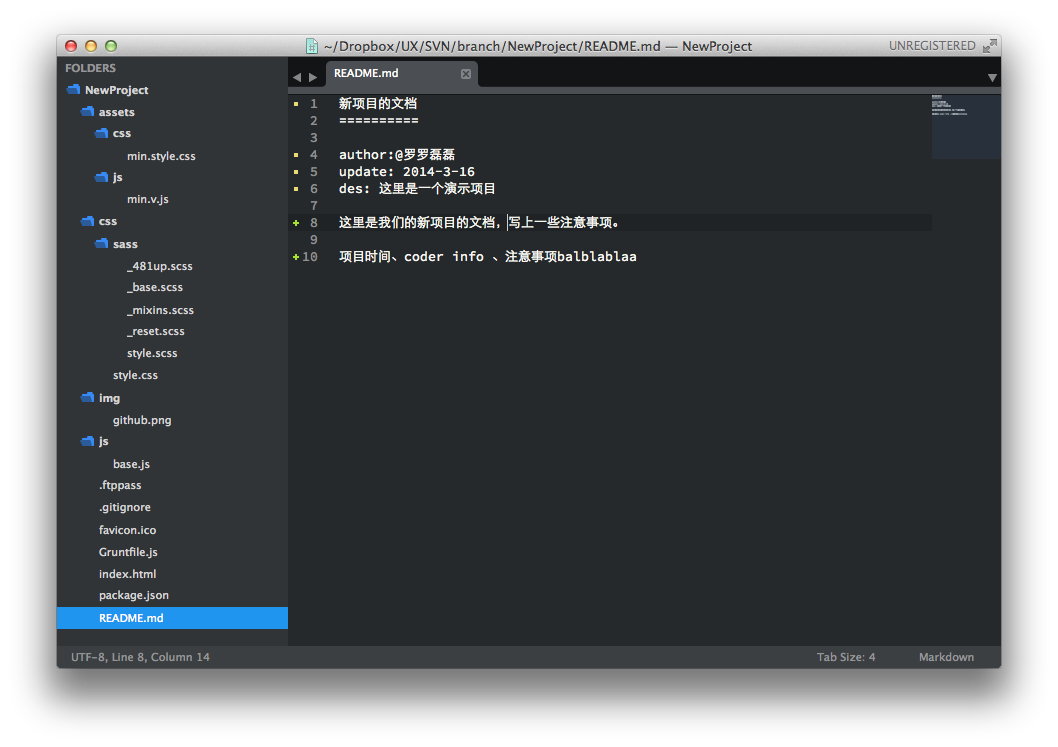Open the Markdown syntax selector
This screenshot has height=747, width=1058.
click(946, 657)
